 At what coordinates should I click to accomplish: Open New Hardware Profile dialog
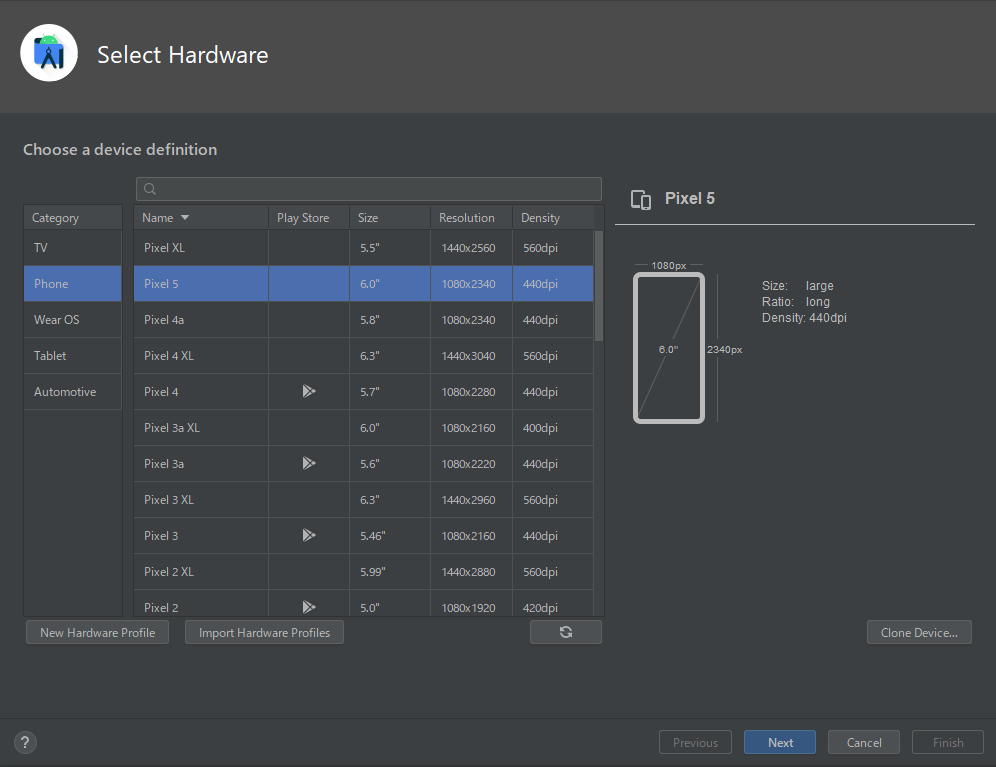97,632
